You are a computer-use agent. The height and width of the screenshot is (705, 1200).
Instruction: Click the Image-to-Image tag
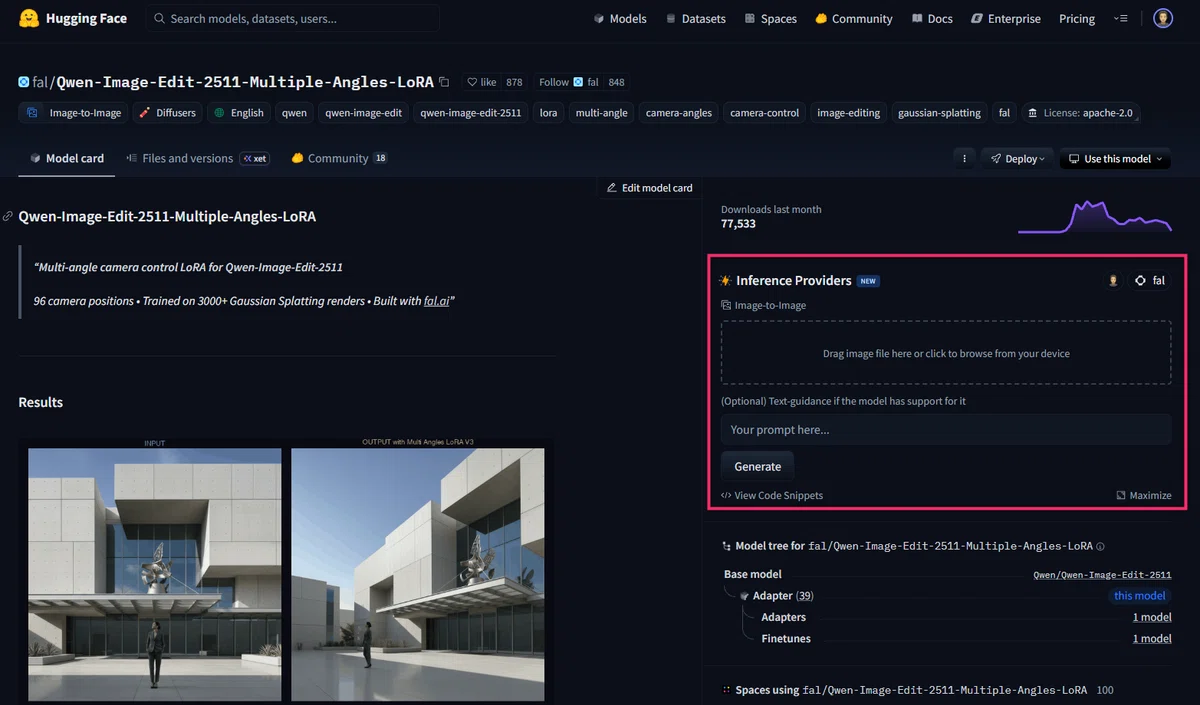click(74, 113)
